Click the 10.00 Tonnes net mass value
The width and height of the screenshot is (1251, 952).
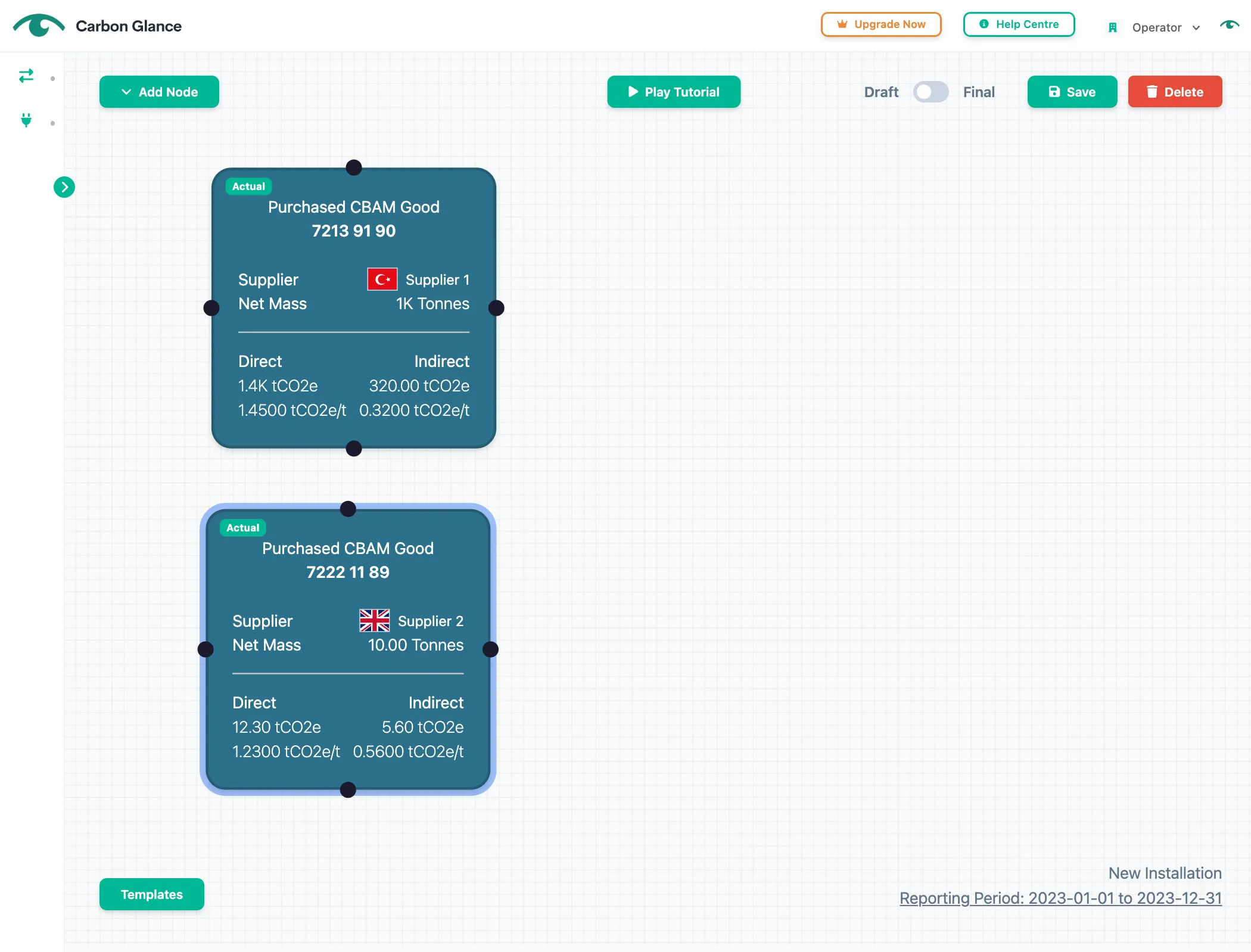tap(416, 645)
